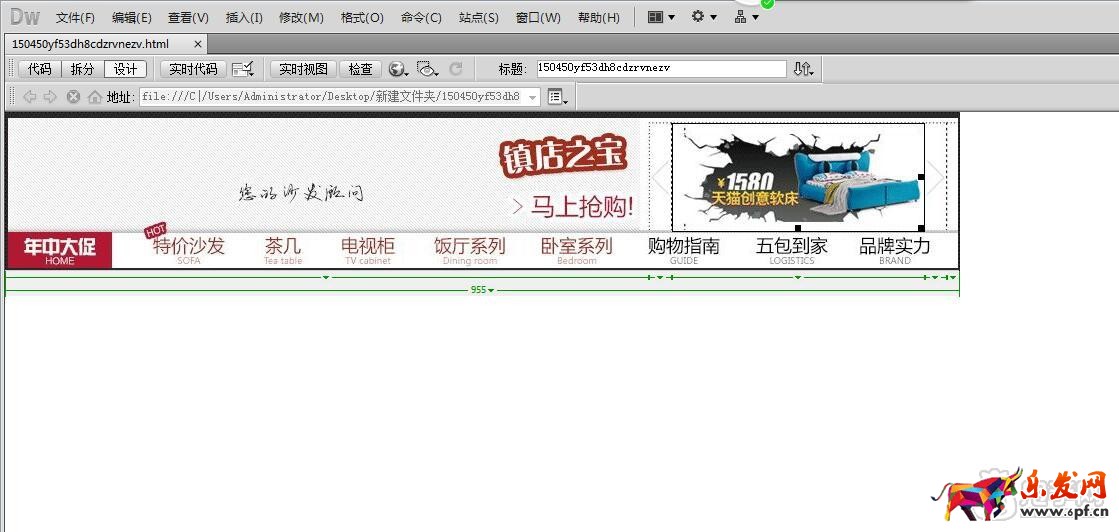The image size is (1119, 532).
Task: Click the stop loading icon
Action: coord(73,96)
